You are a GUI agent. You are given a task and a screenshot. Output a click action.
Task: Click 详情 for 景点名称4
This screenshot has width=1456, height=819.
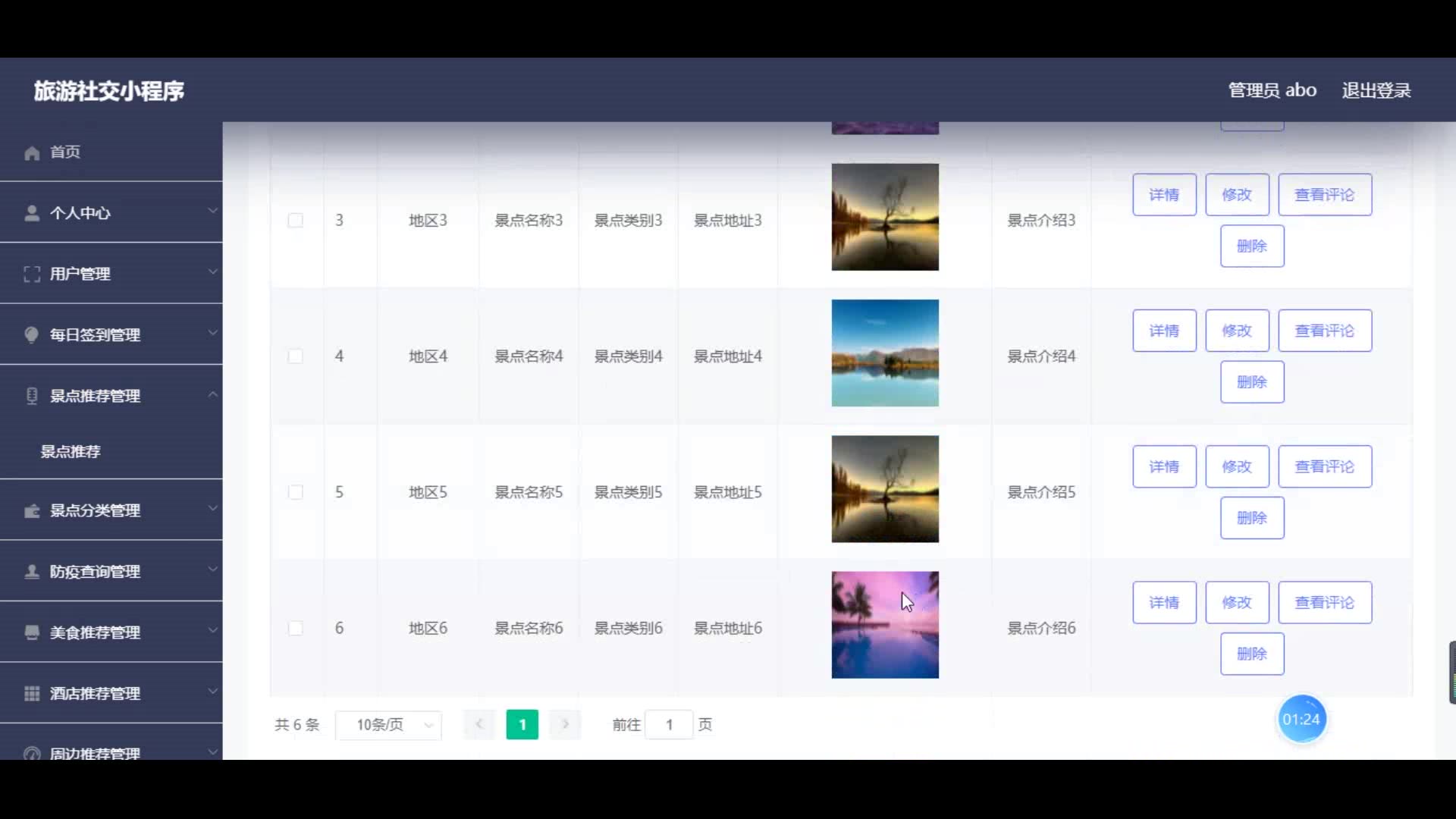pyautogui.click(x=1164, y=331)
